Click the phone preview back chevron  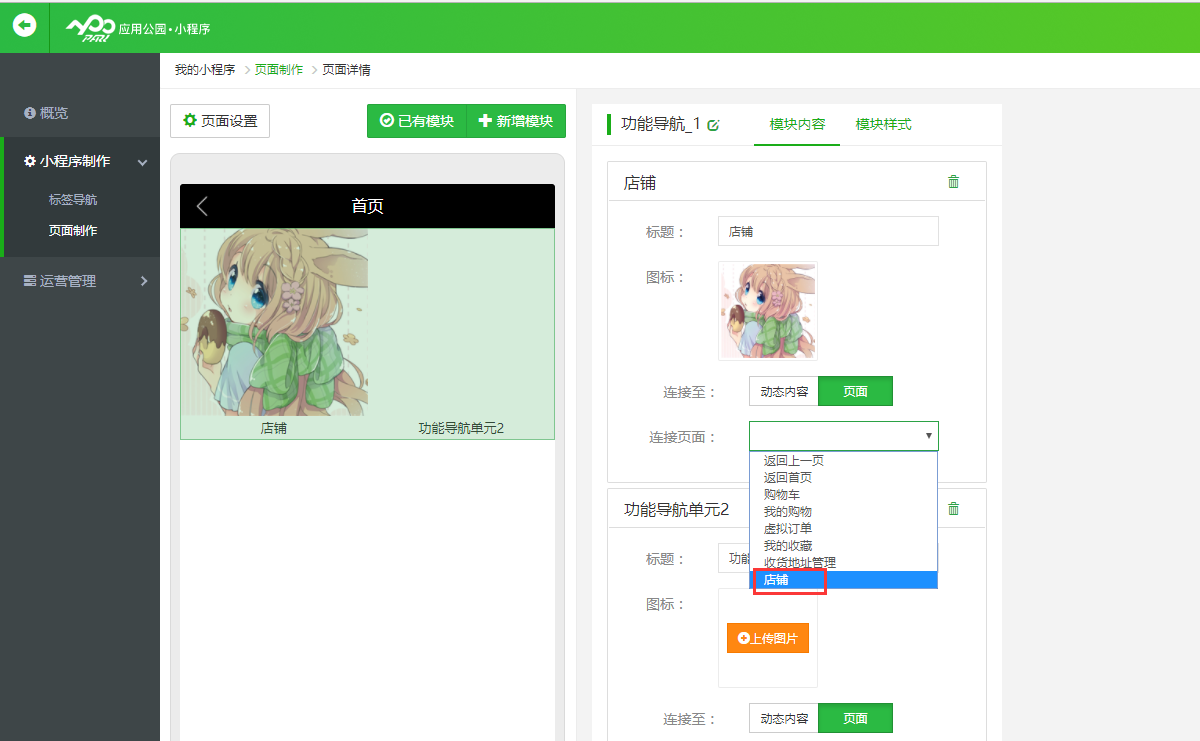tap(202, 206)
